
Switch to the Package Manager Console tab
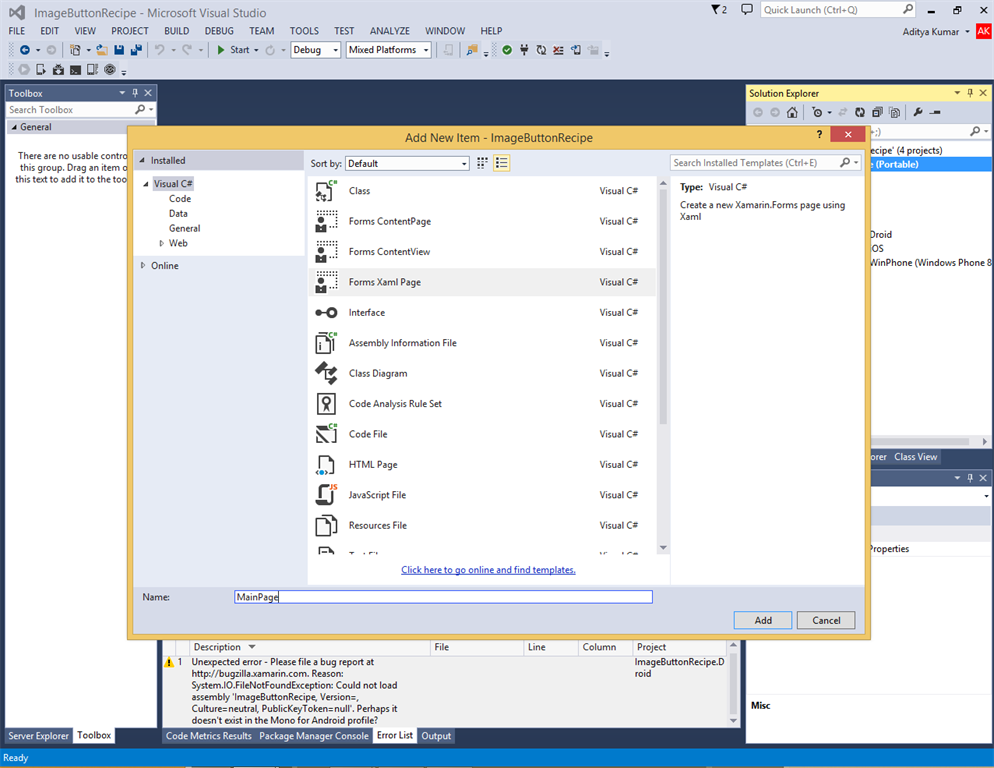tap(314, 736)
